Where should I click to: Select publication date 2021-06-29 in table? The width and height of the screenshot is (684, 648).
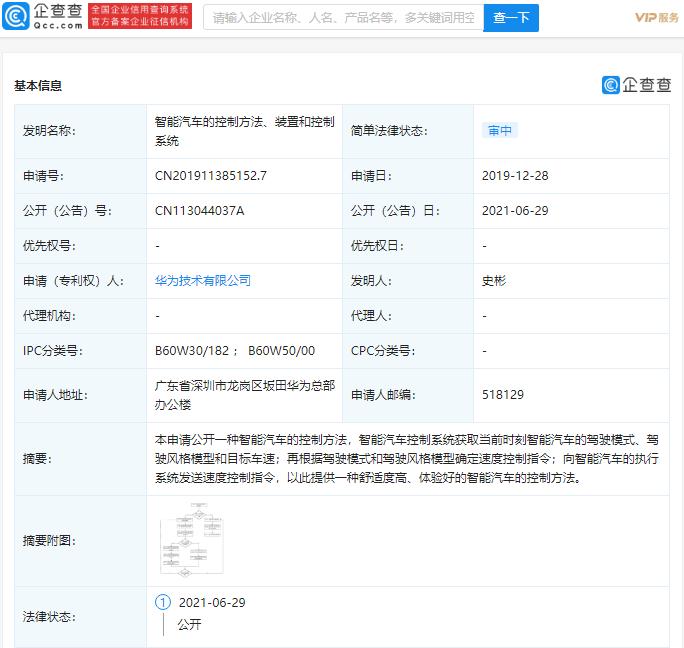point(515,211)
